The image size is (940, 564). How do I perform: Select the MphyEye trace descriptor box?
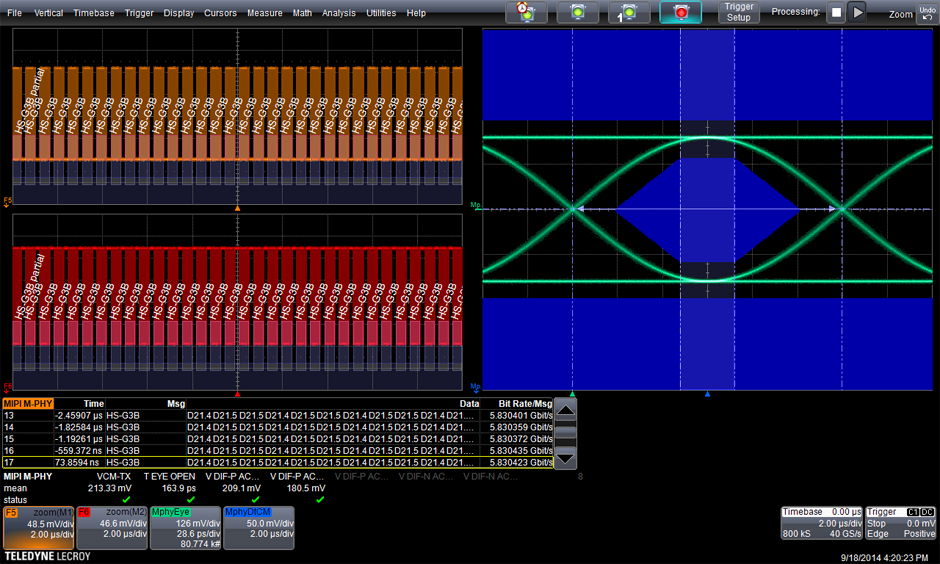pos(184,527)
